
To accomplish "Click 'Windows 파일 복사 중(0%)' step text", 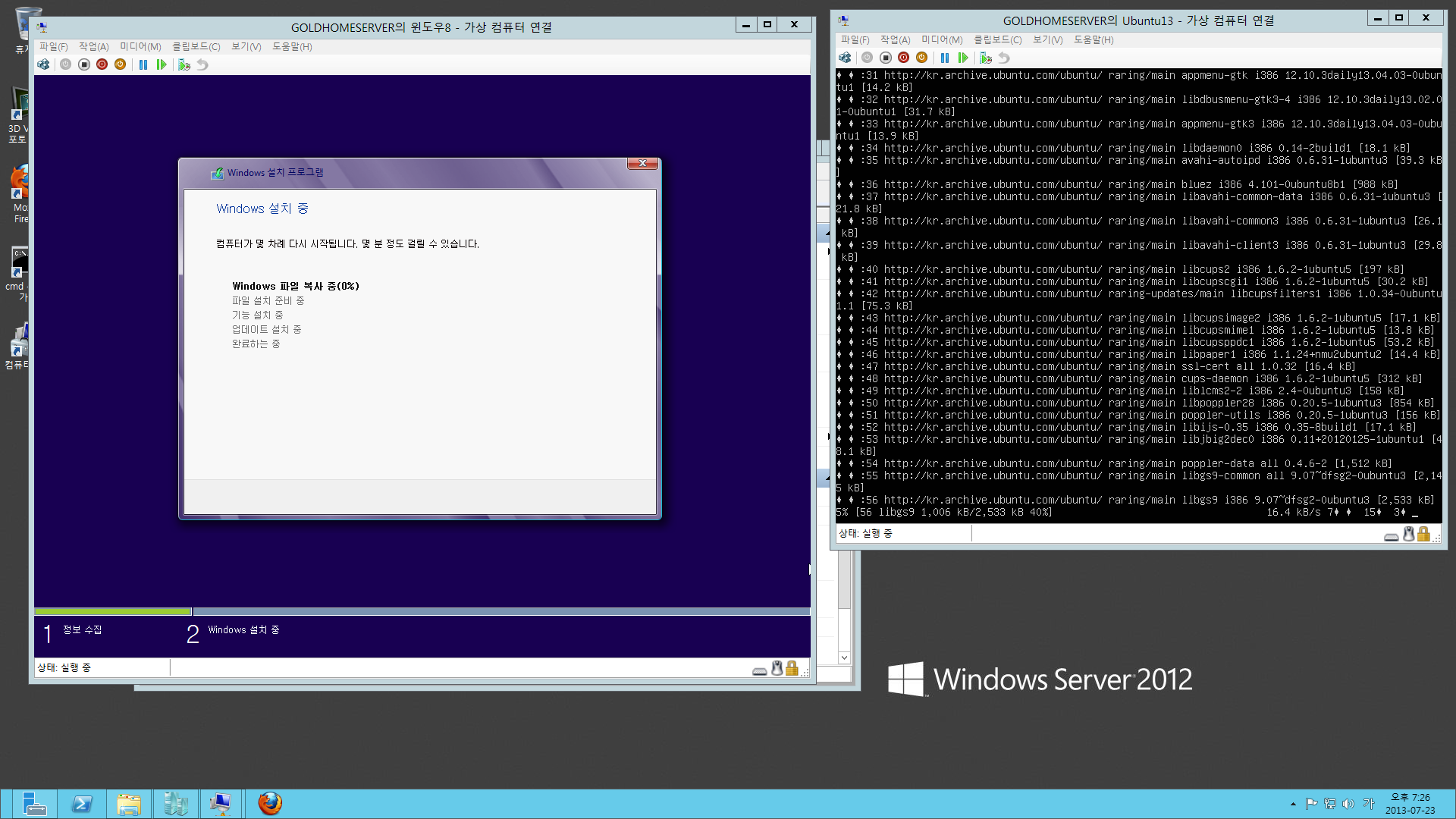I will [296, 287].
